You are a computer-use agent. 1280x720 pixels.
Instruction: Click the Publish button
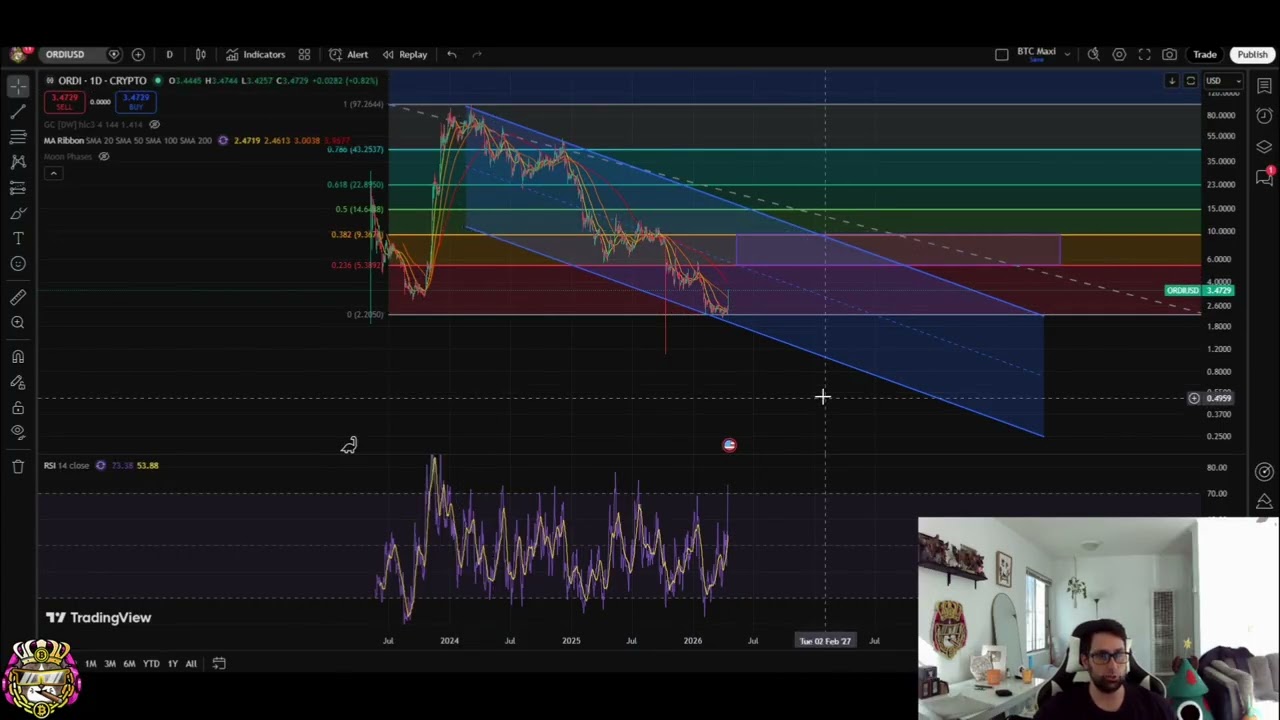click(x=1252, y=54)
